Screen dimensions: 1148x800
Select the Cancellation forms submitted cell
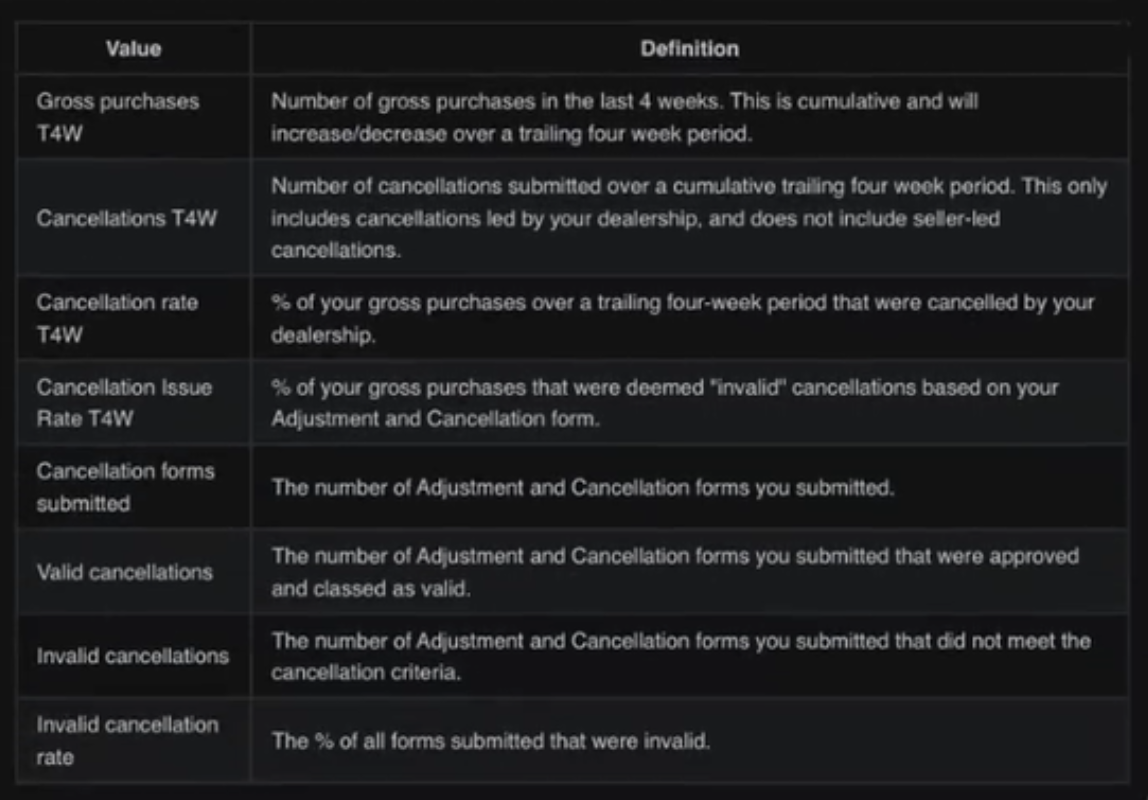point(125,487)
